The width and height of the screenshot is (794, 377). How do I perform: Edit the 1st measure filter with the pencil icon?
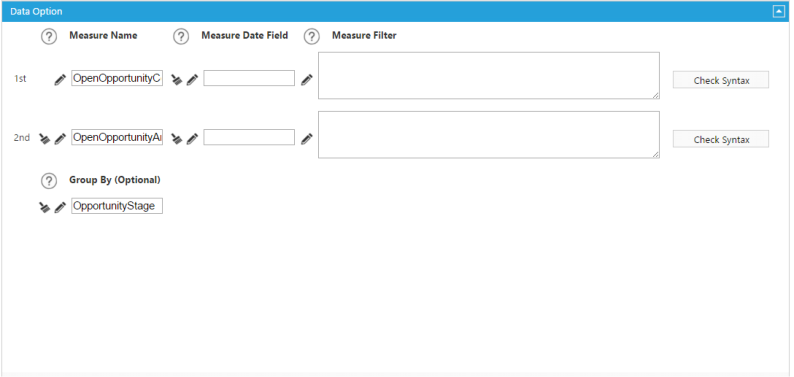point(307,79)
